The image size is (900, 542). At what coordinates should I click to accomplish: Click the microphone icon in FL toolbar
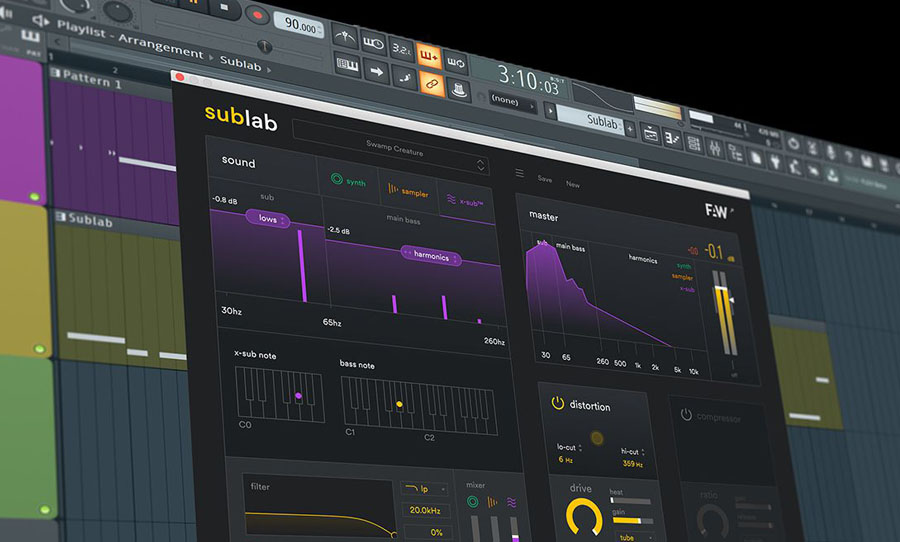coord(831,152)
